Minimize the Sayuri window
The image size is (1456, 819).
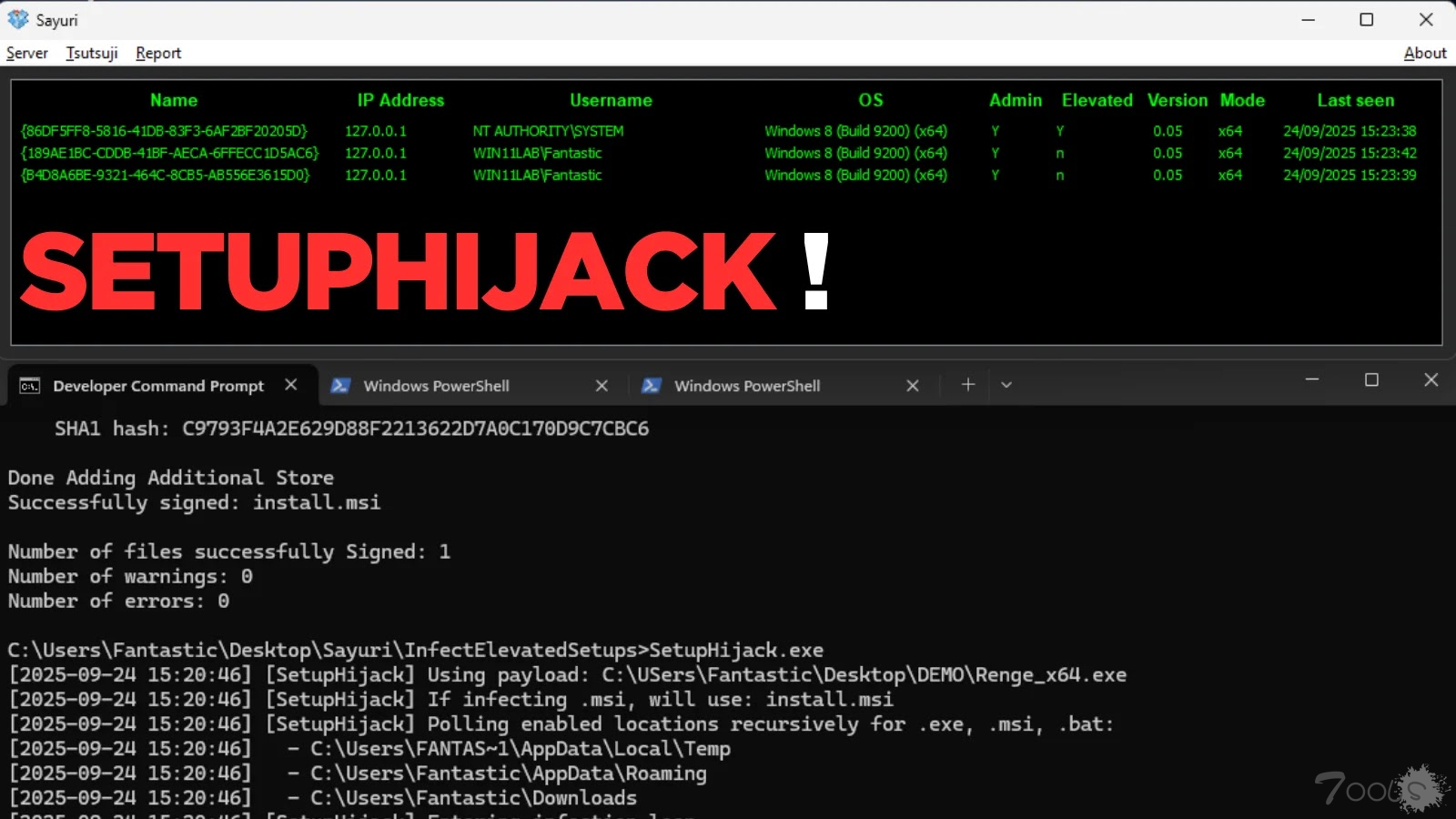pos(1309,19)
